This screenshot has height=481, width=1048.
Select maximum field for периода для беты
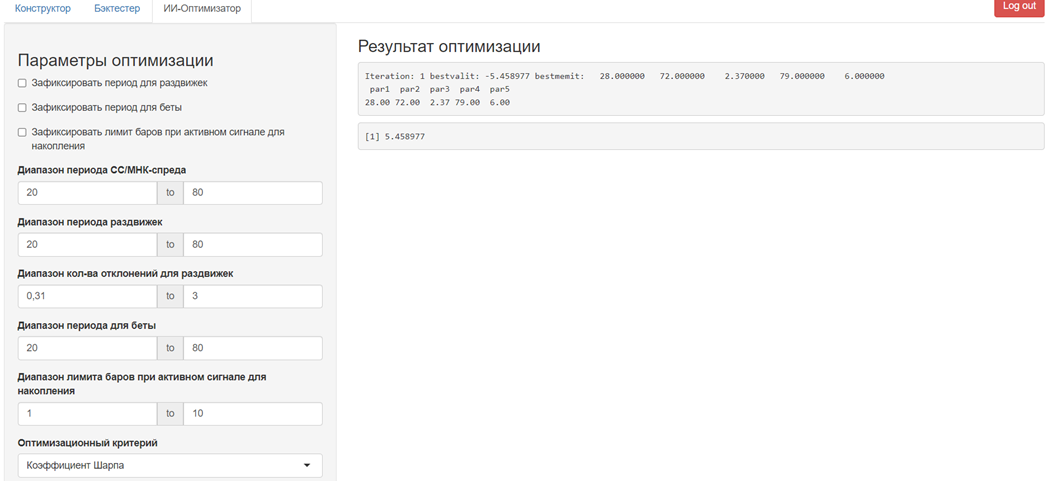tap(253, 348)
